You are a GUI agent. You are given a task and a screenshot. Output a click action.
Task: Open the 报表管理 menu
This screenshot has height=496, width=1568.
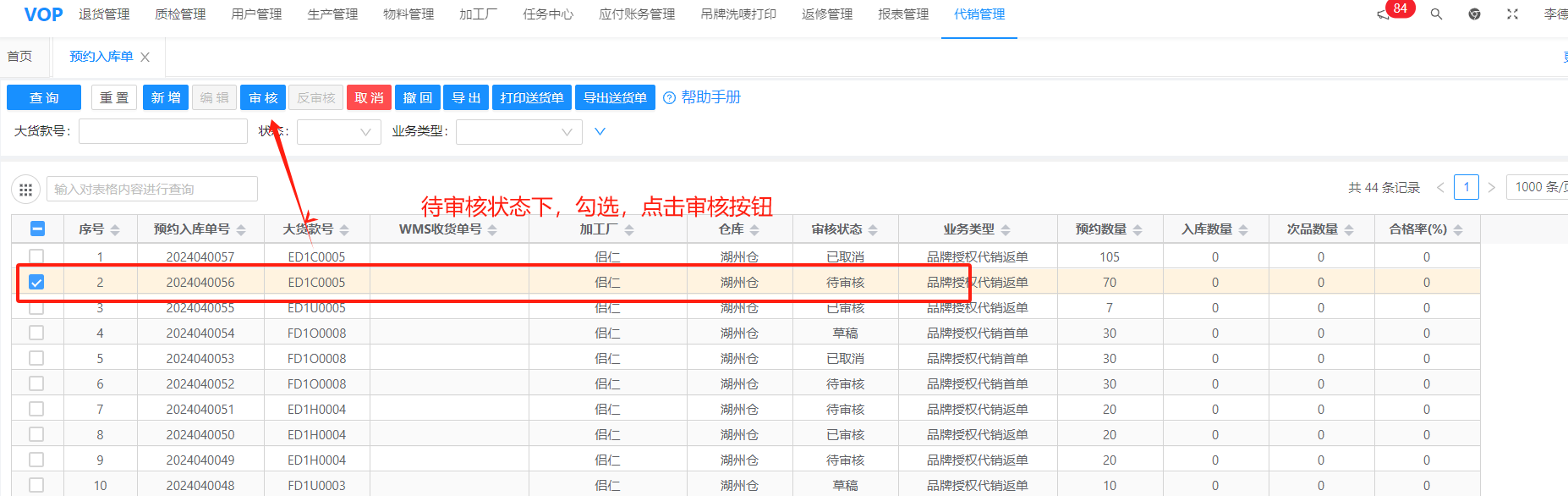point(903,14)
